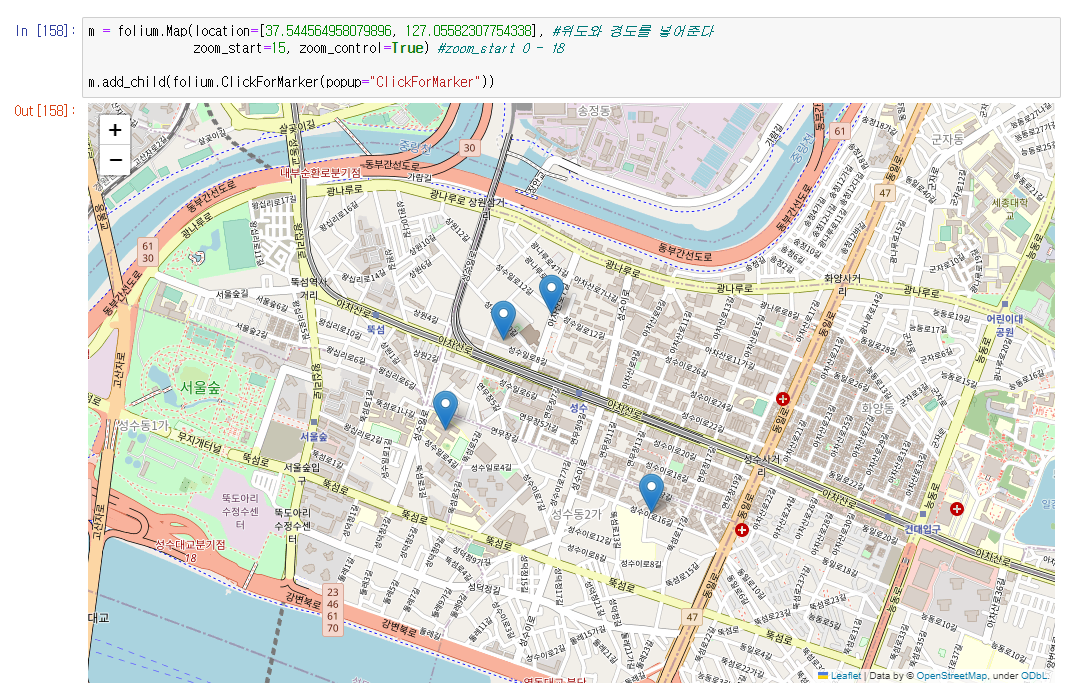This screenshot has width=1069, height=699.
Task: Click the zoom_start=15 parameter in code
Action: (x=239, y=48)
